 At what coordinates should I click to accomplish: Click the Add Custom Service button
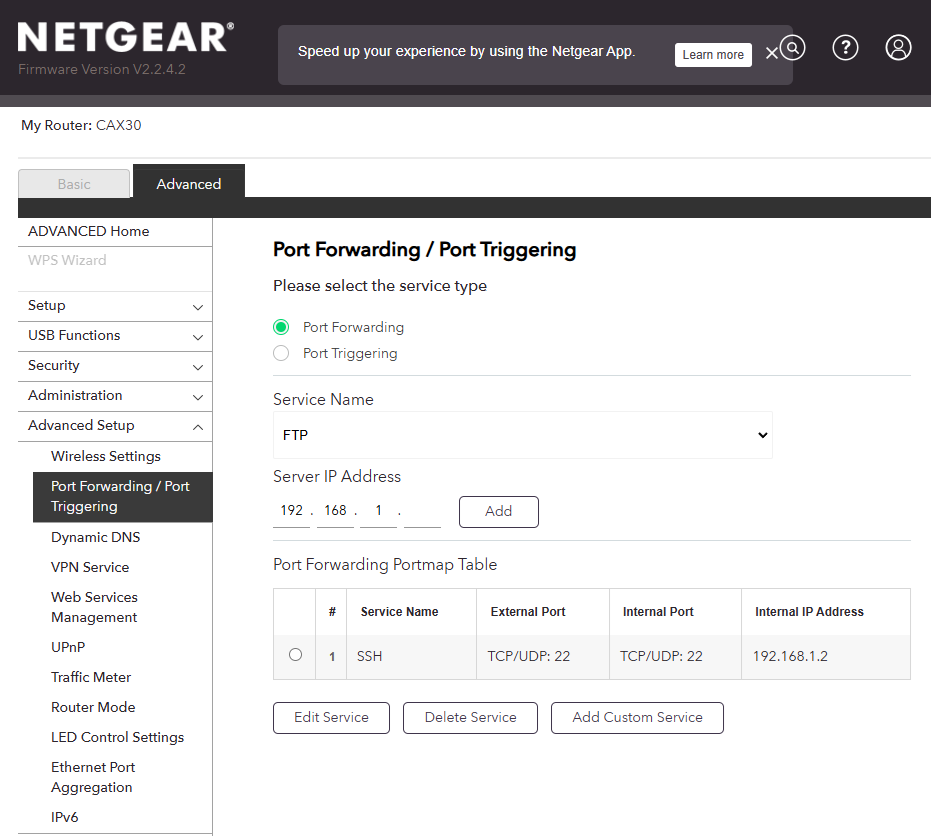click(x=637, y=717)
